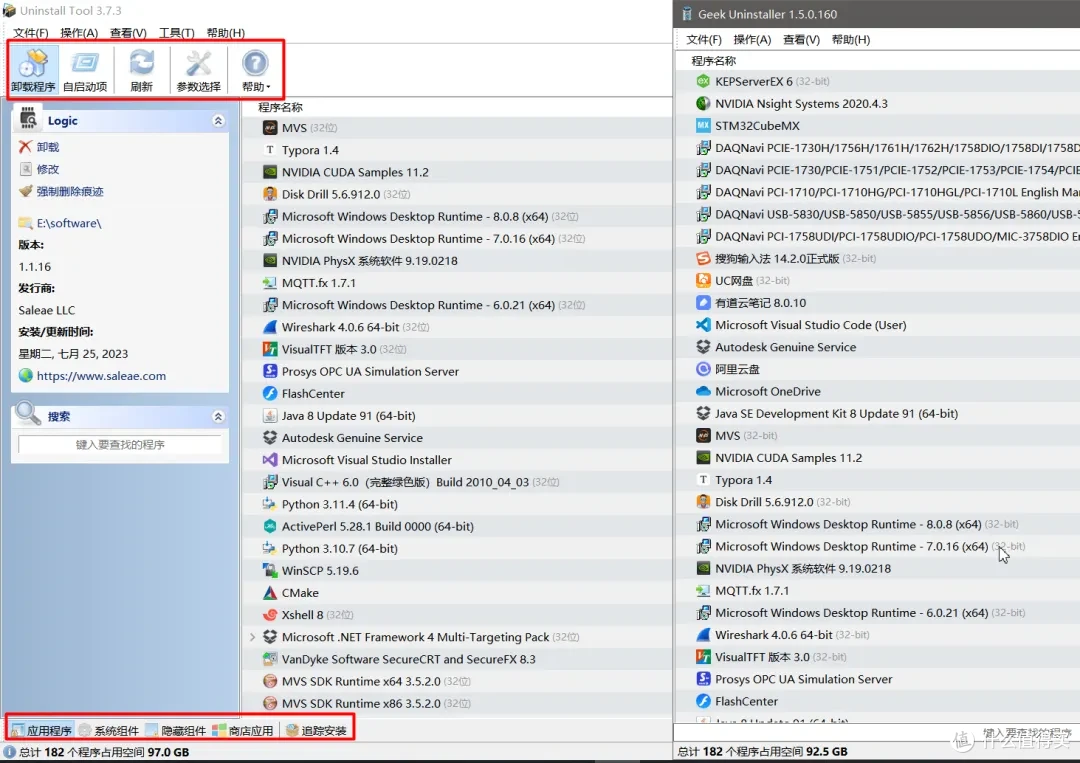Select Prosys OPC UA Simulation Server in Geek Uninstaller
The image size is (1080, 763).
(878, 679)
